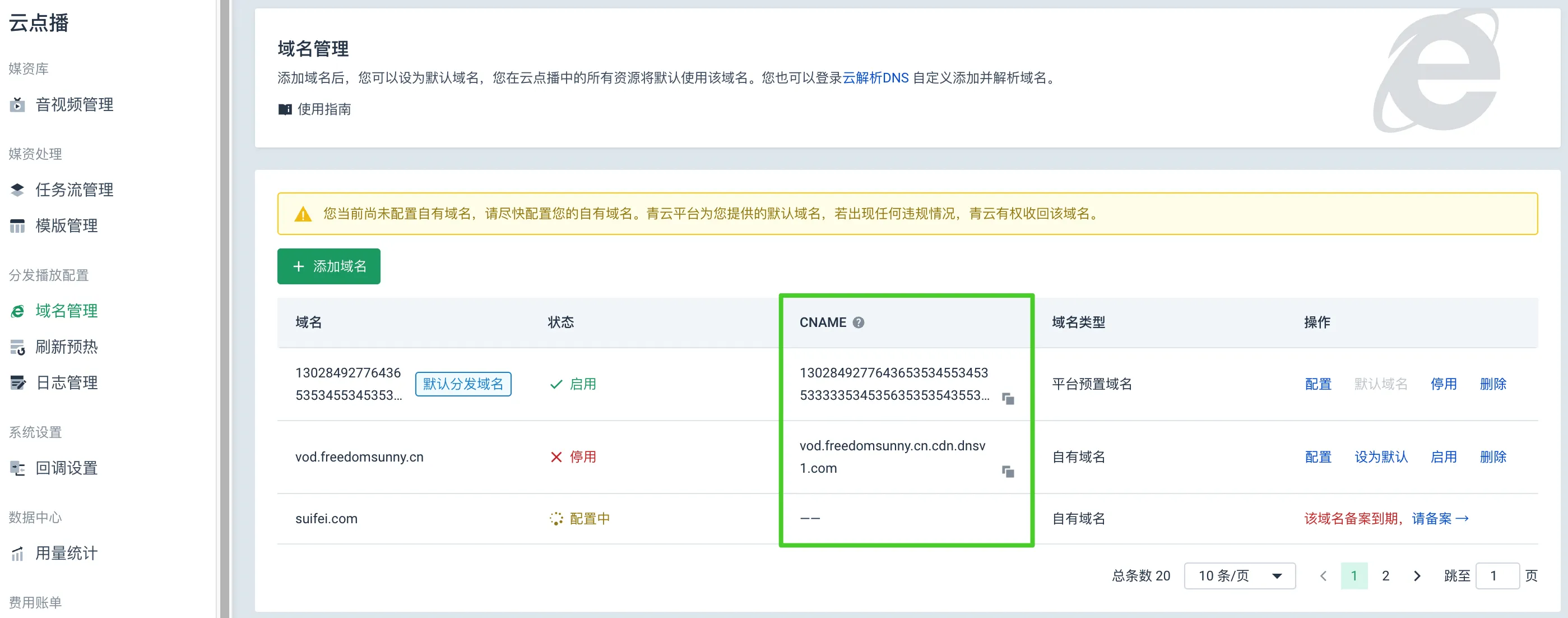Click the 启用 checkmark status icon
Screen dimensions: 1568x618
[x=556, y=384]
